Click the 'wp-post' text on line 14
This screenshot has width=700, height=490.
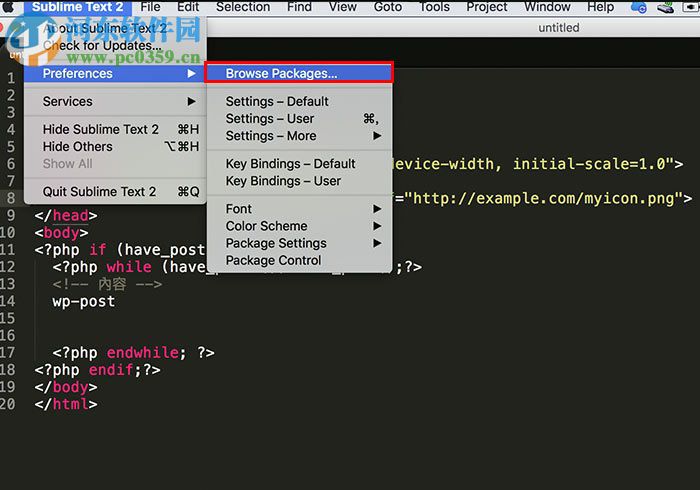pyautogui.click(x=84, y=302)
